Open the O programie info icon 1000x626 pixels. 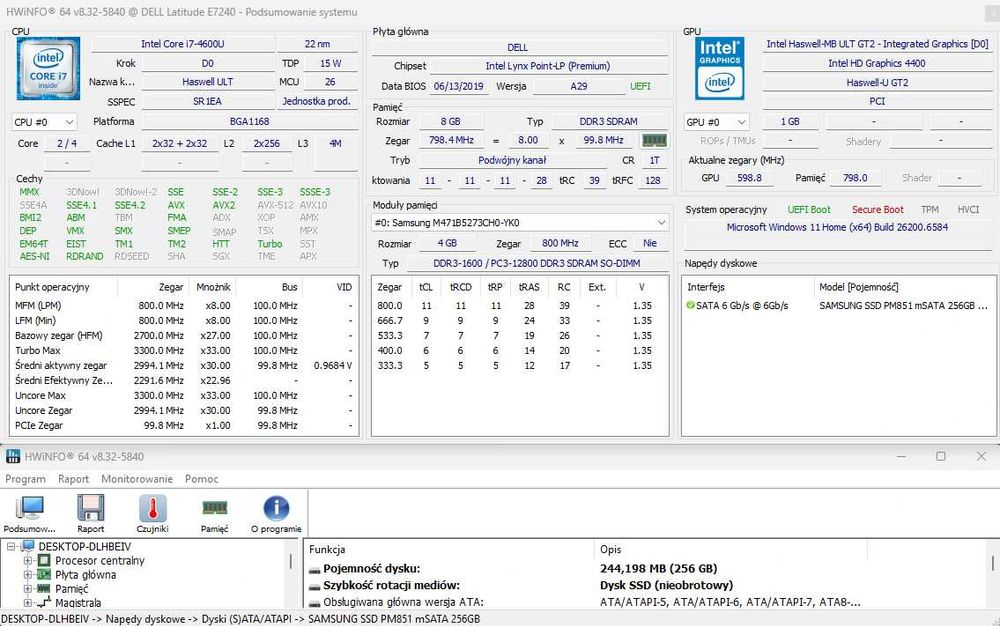(276, 508)
